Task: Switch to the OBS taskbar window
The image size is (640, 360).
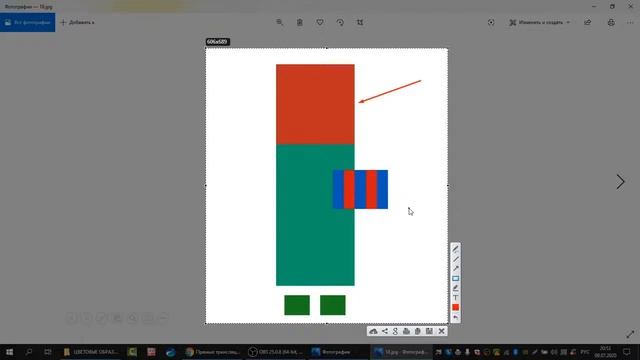Action: (276, 352)
